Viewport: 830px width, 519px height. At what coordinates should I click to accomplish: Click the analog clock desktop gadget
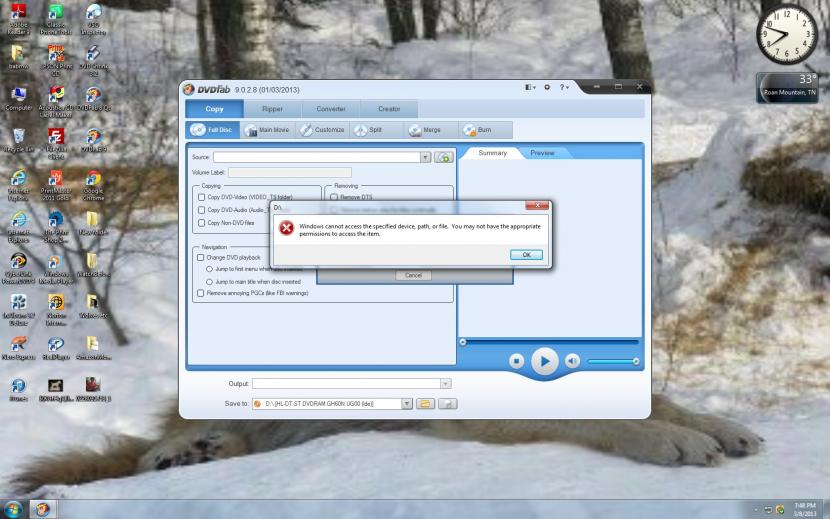[x=787, y=34]
